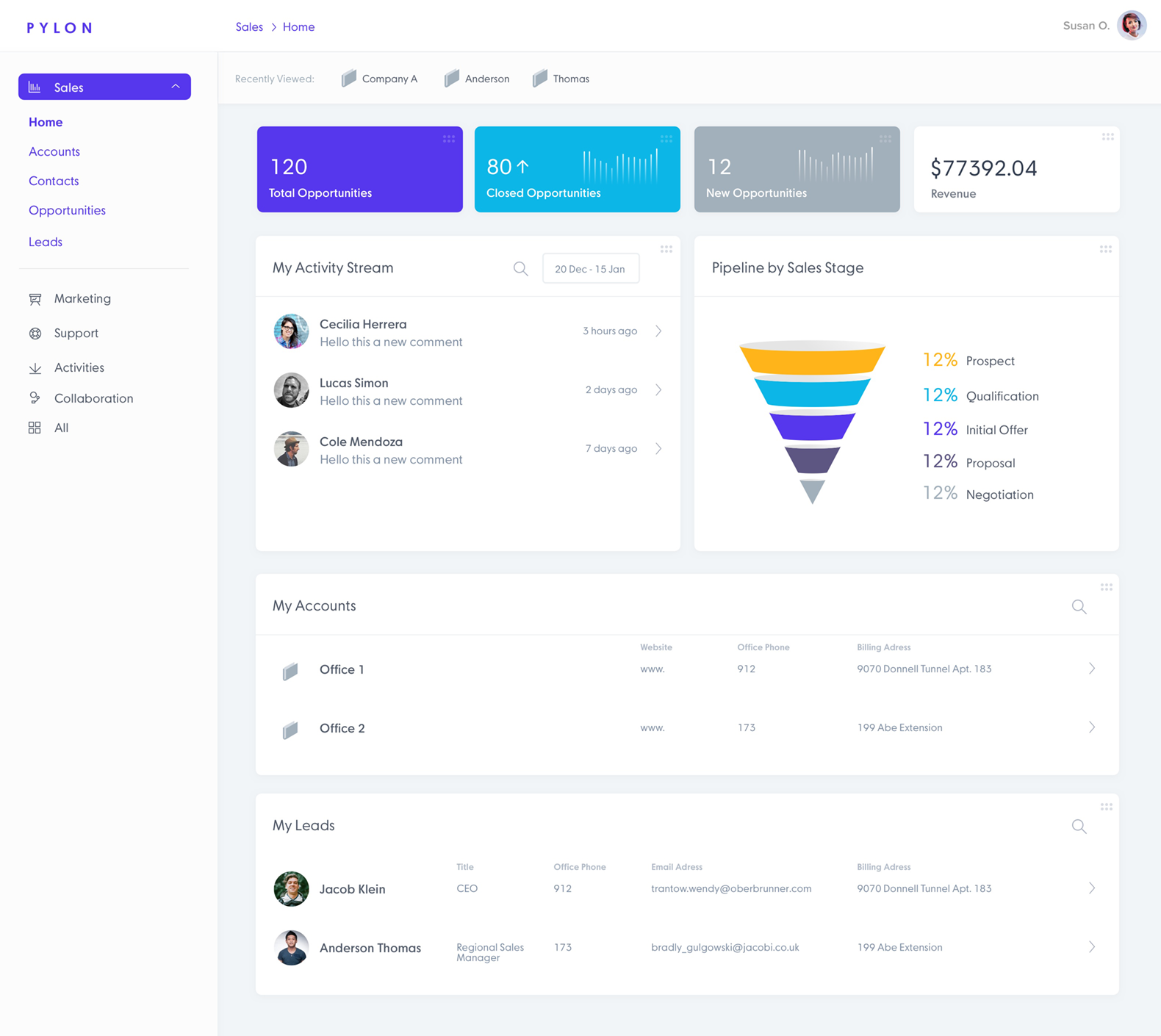Screen dimensions: 1161x1036
Task: Click Home in the breadcrumb
Action: [298, 26]
